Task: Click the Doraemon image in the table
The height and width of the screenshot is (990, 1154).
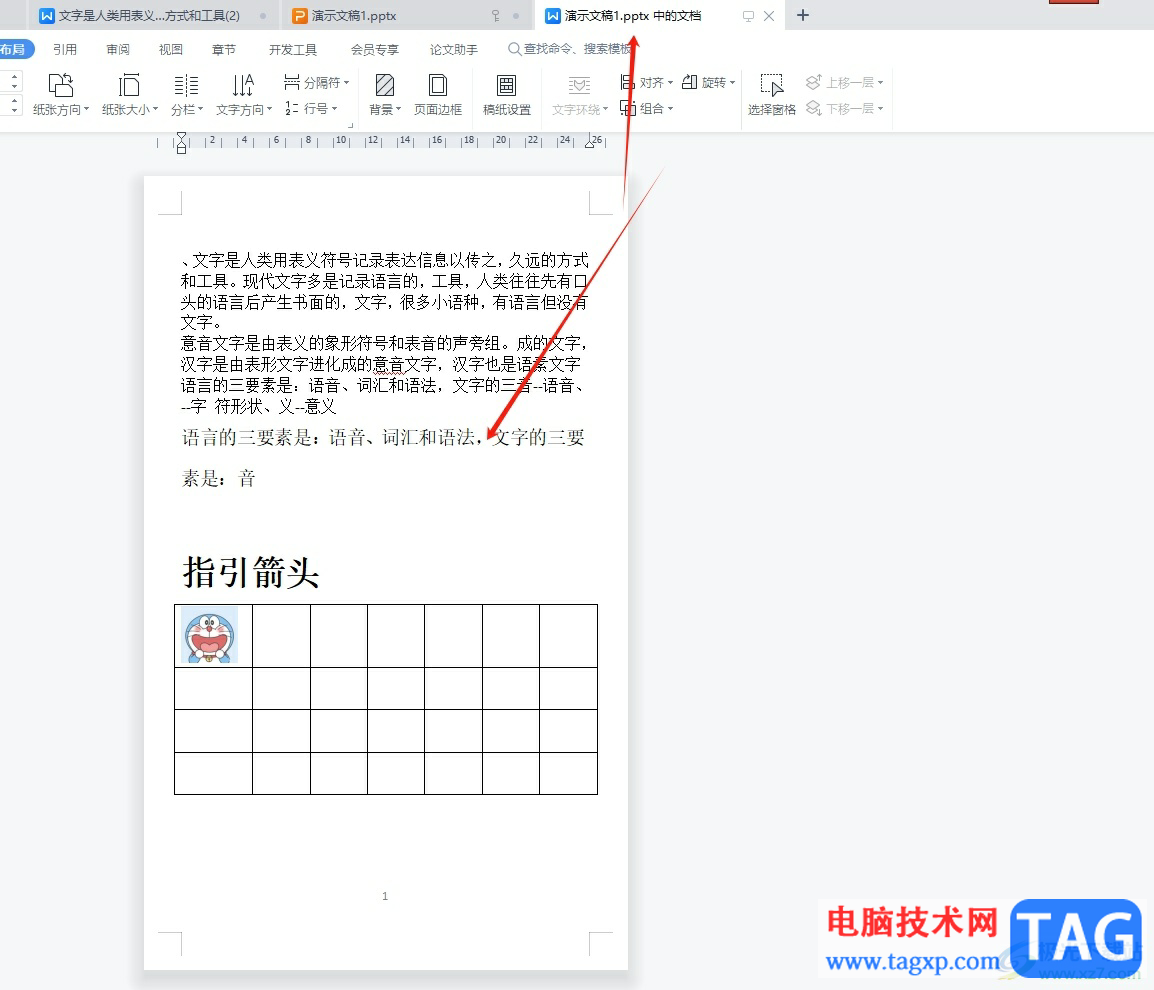Action: 210,634
